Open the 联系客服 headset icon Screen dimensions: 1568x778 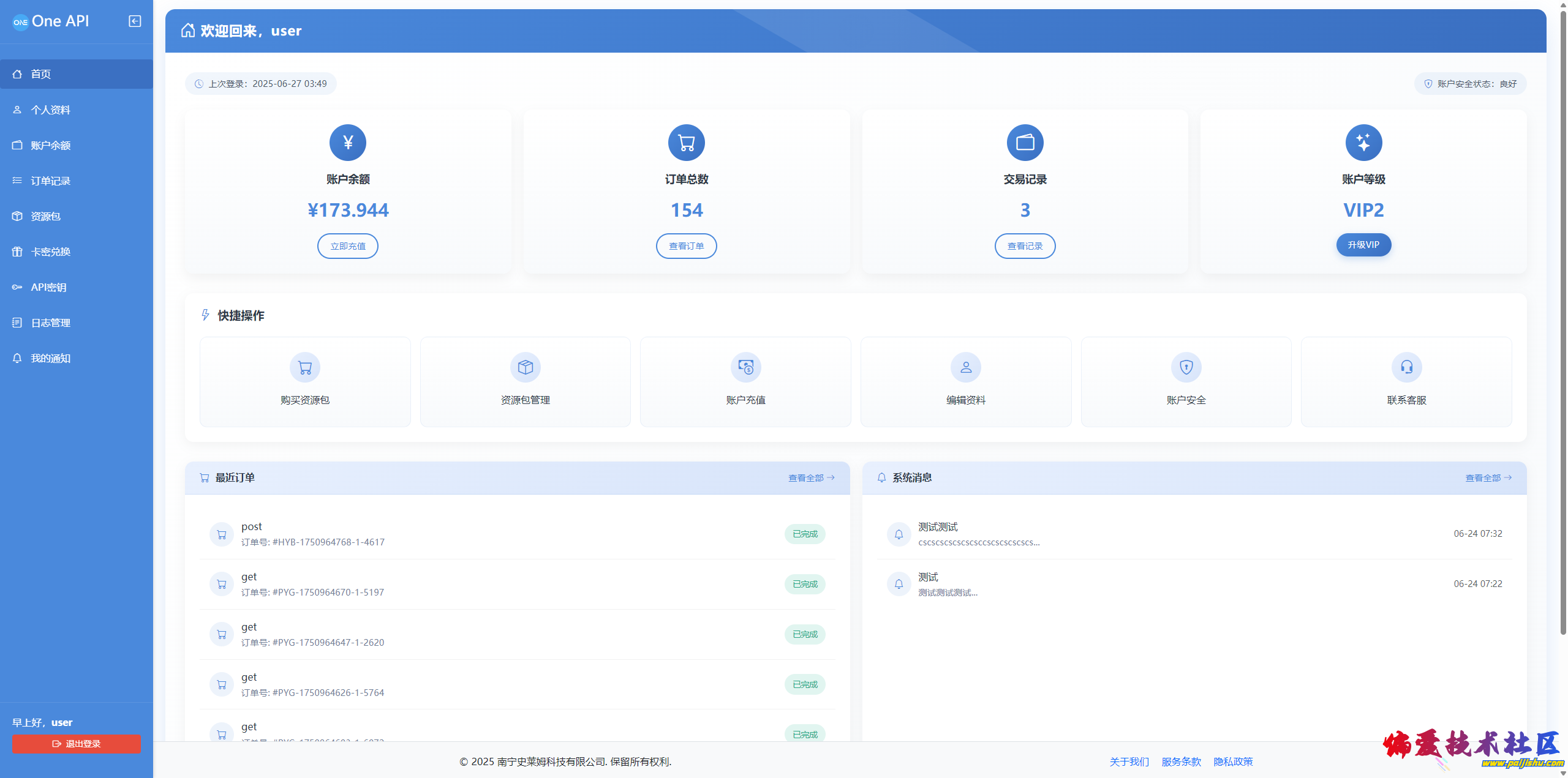pos(1406,367)
